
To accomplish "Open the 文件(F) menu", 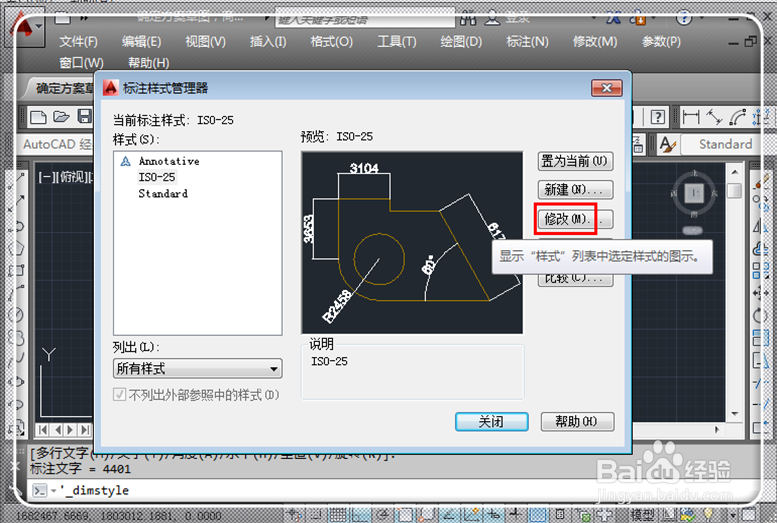I will tap(78, 42).
